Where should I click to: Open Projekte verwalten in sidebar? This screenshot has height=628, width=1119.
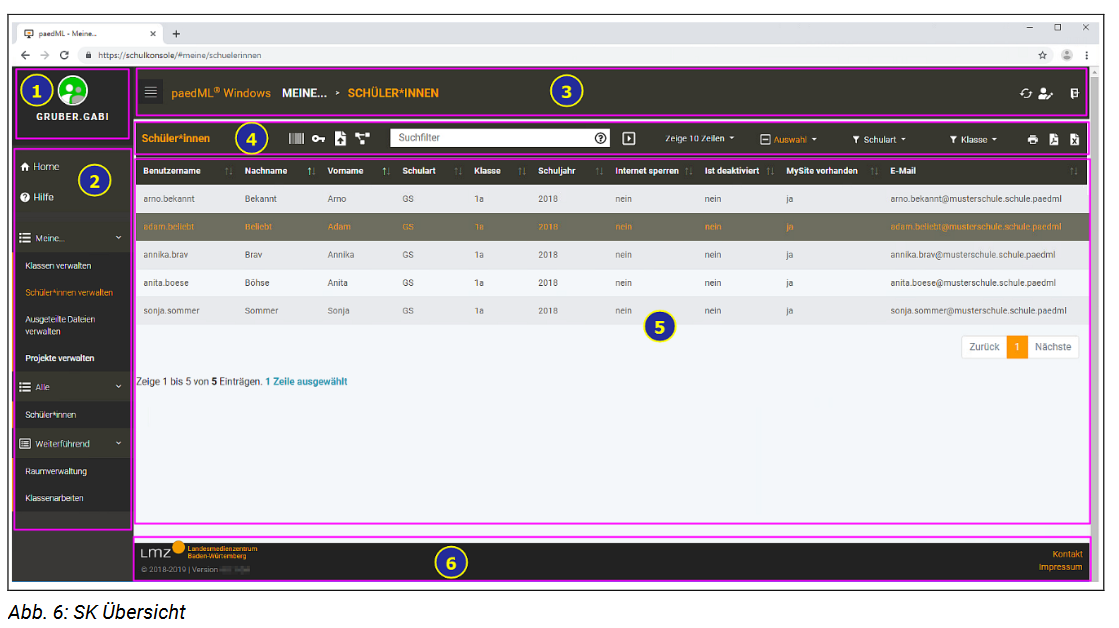(60, 358)
